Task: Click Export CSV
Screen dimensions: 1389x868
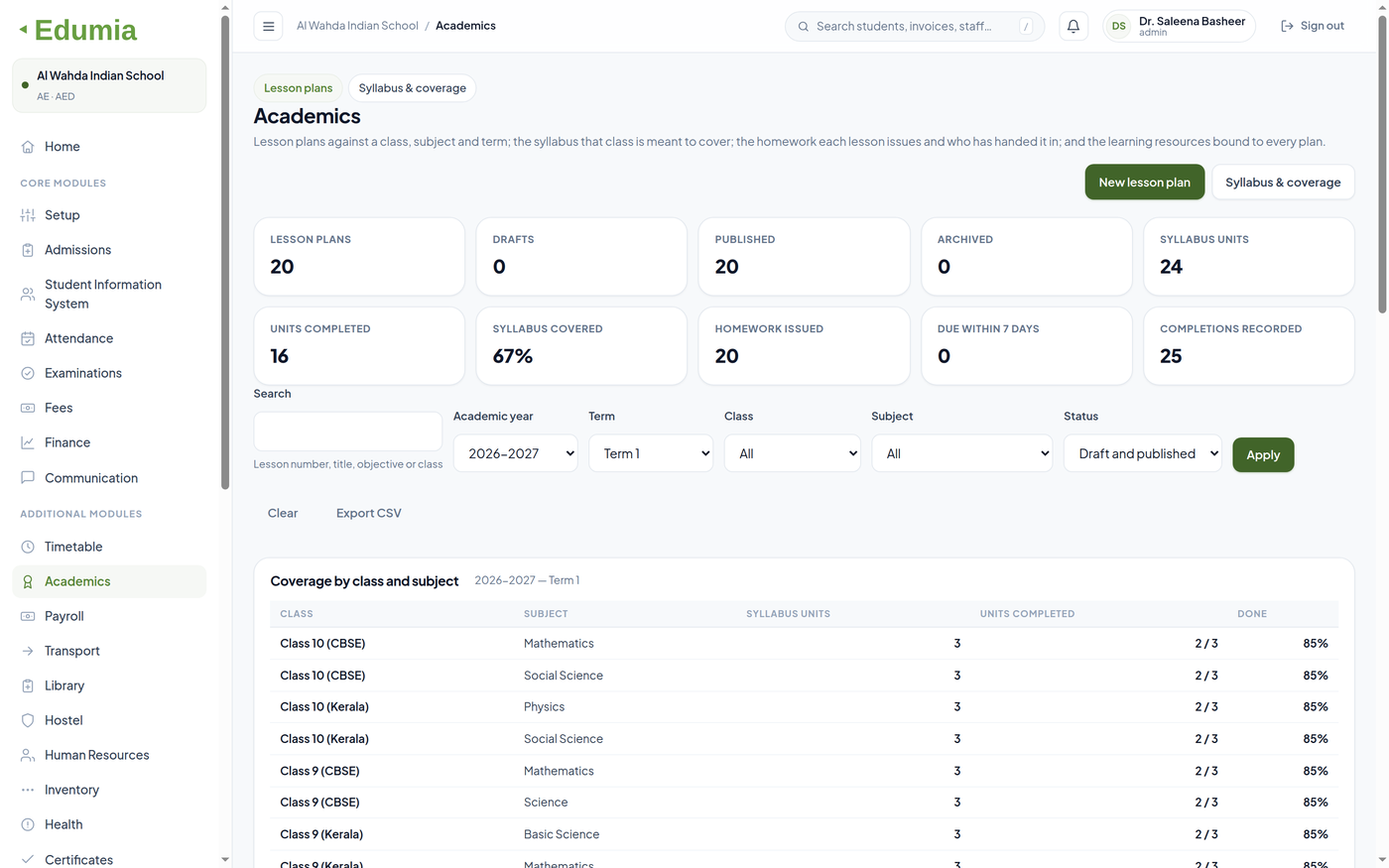Action: 369,513
